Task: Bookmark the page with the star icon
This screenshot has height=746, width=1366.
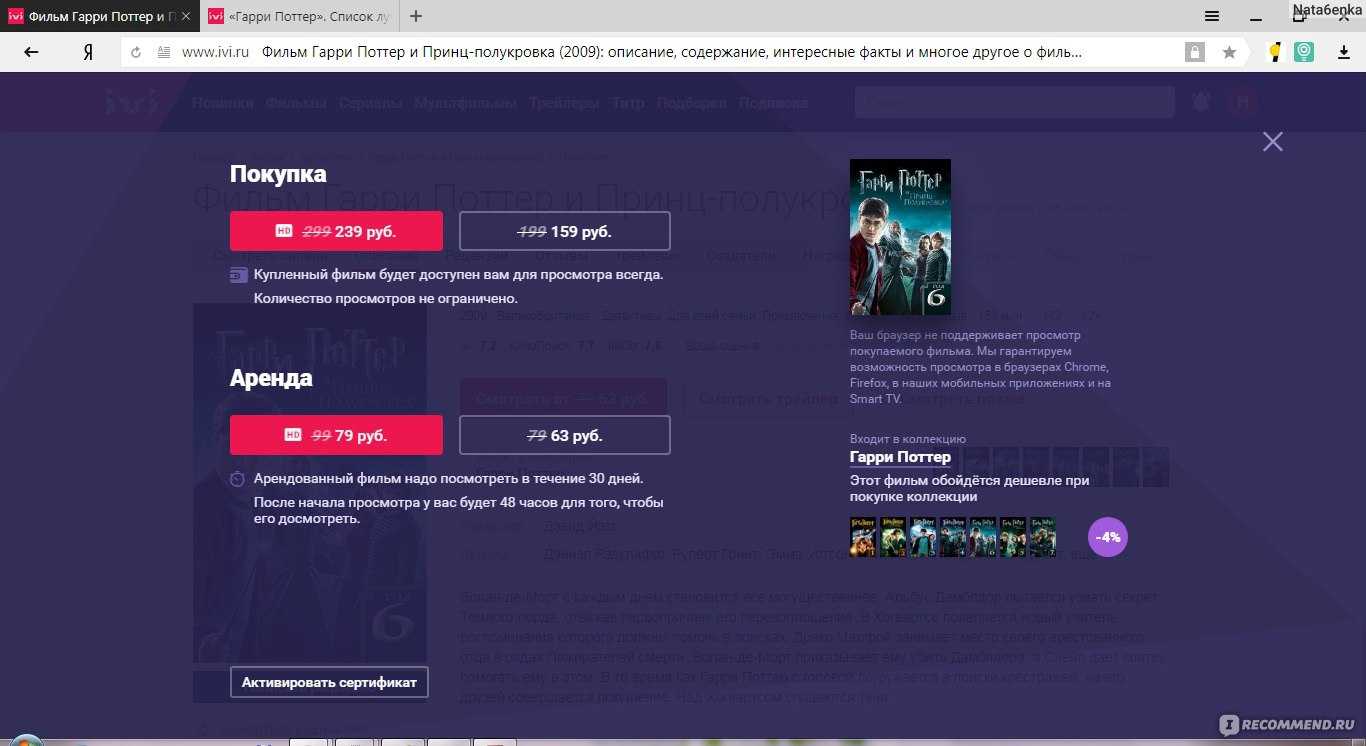Action: coord(1229,52)
